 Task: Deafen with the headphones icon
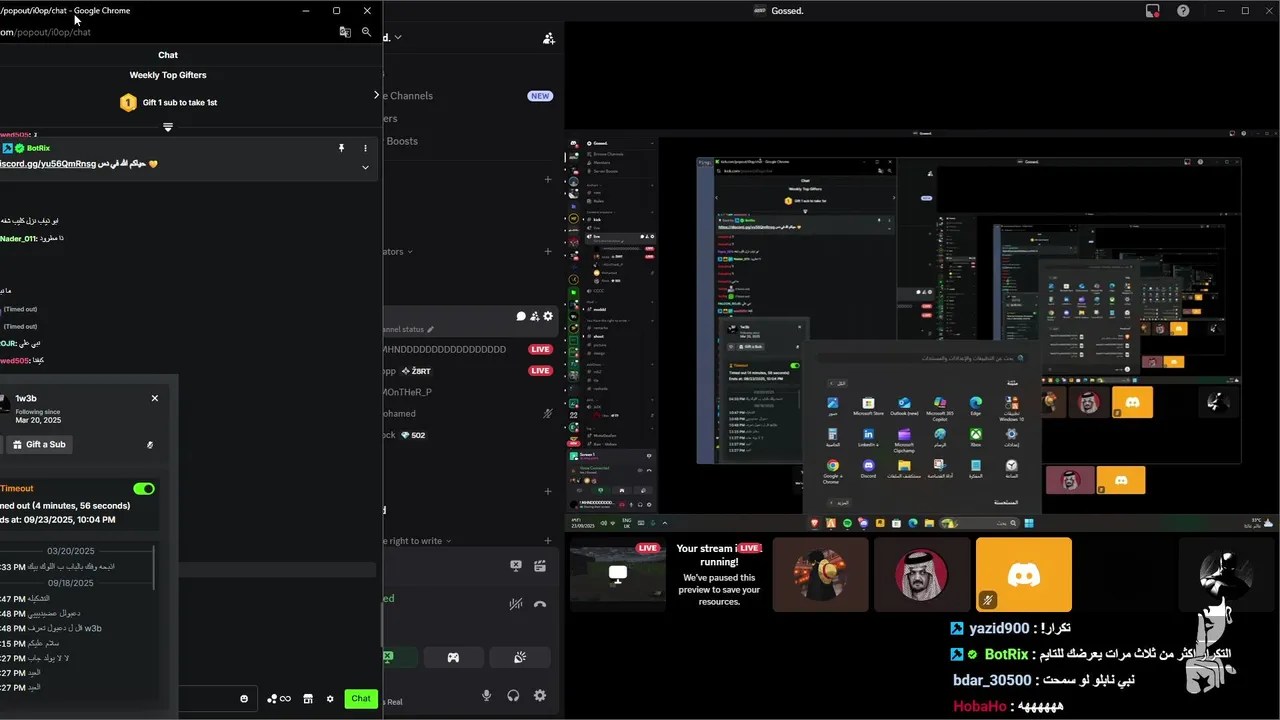(513, 696)
